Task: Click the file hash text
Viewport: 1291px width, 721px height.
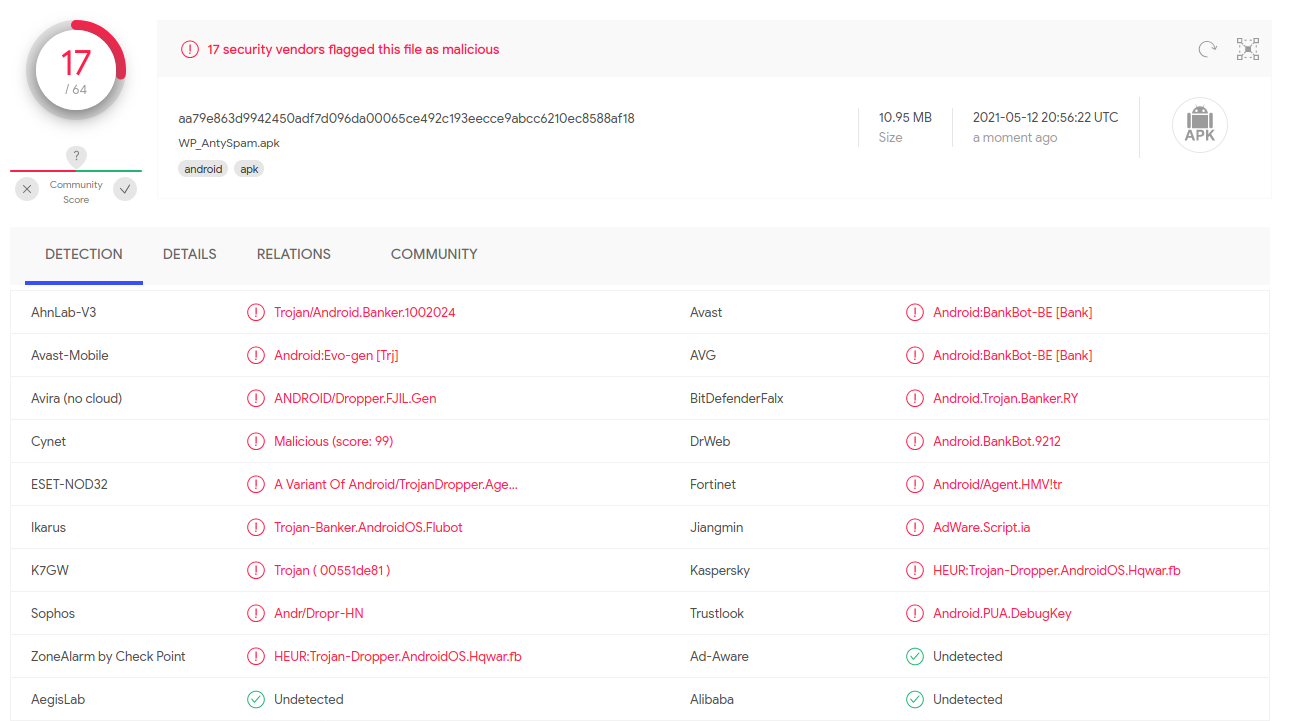Action: 406,118
